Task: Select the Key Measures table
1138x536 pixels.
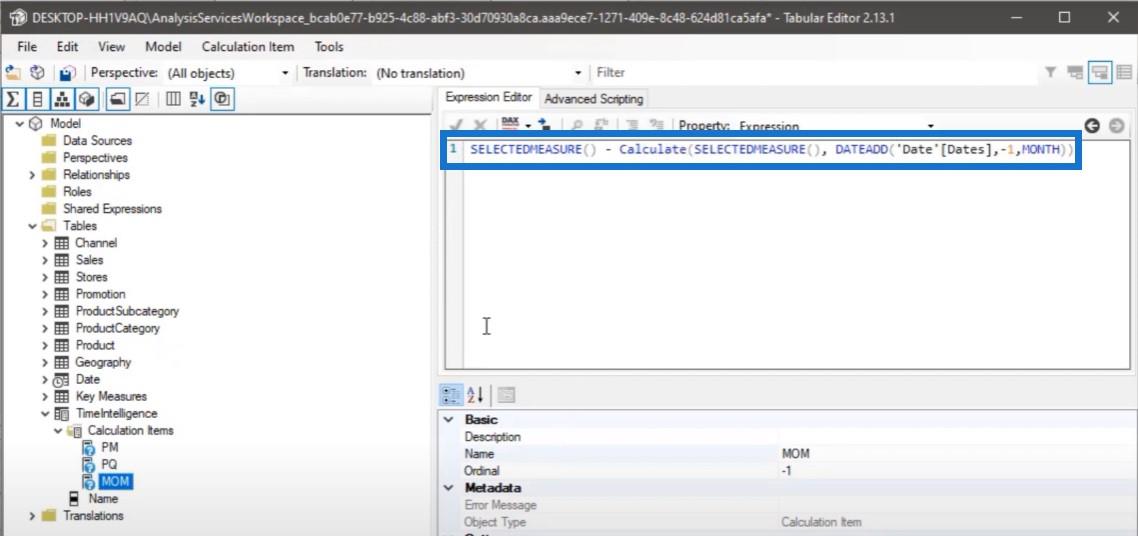Action: [x=111, y=396]
